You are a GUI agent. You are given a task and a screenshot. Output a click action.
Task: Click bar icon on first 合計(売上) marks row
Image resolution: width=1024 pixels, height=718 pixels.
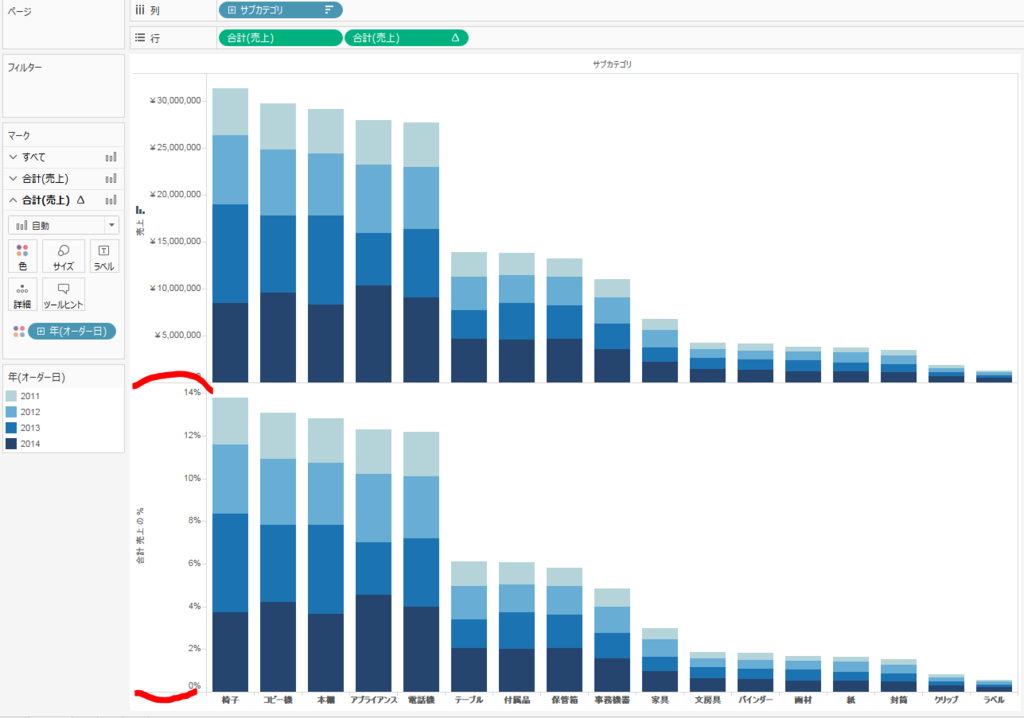tap(111, 178)
